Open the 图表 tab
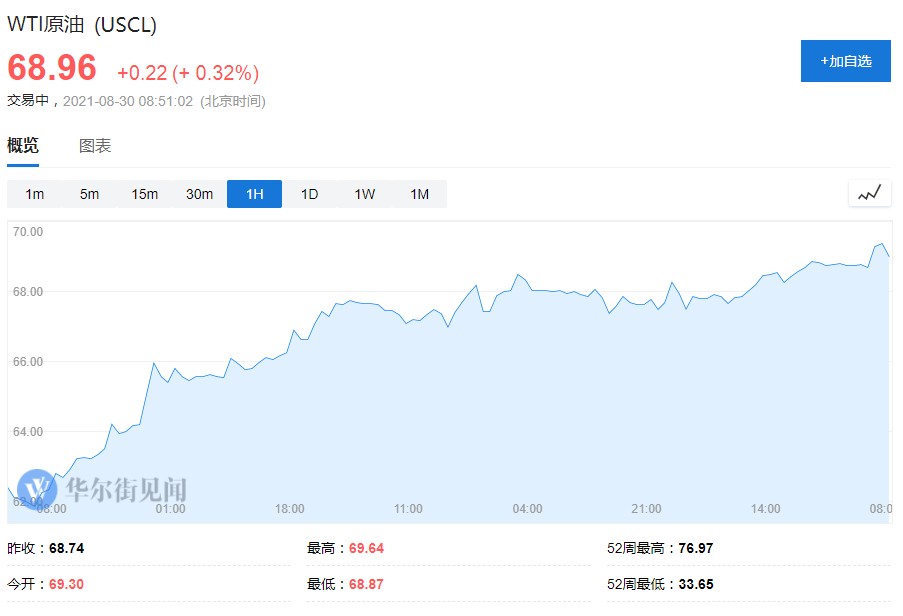Screen dimensions: 903x616 click(95, 146)
